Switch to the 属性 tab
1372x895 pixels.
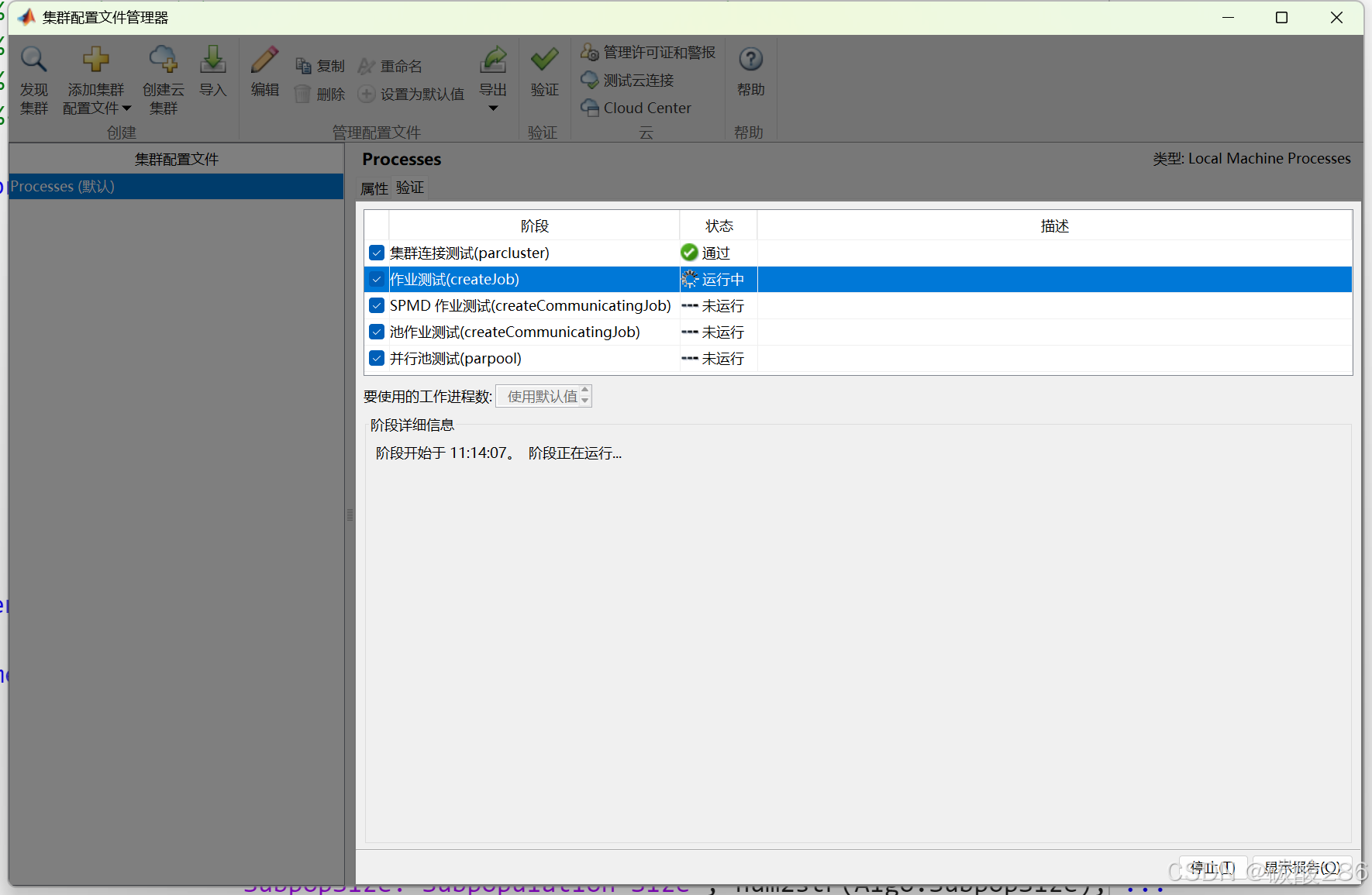click(x=374, y=188)
